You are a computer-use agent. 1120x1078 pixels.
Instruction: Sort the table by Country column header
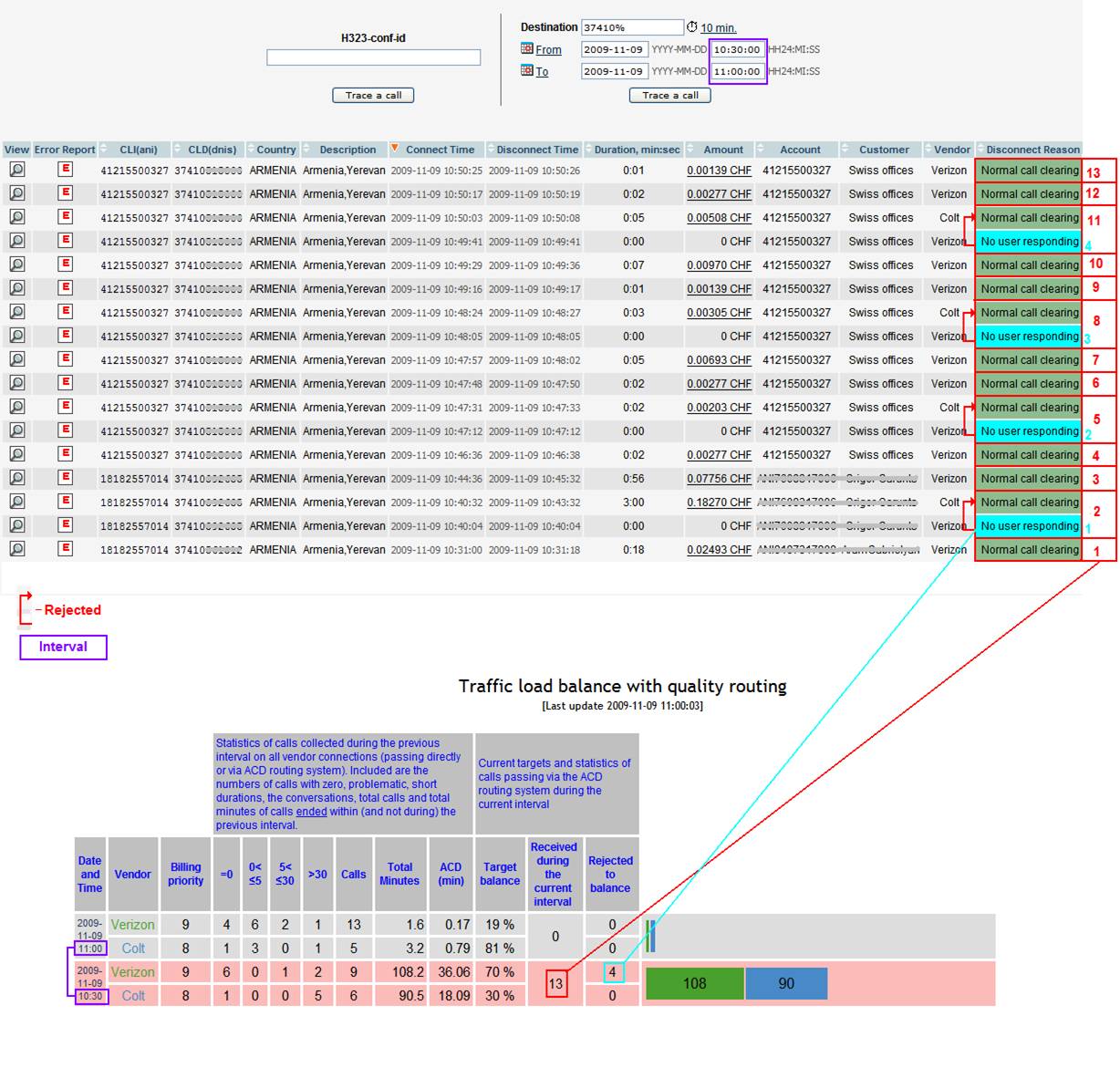tap(275, 150)
